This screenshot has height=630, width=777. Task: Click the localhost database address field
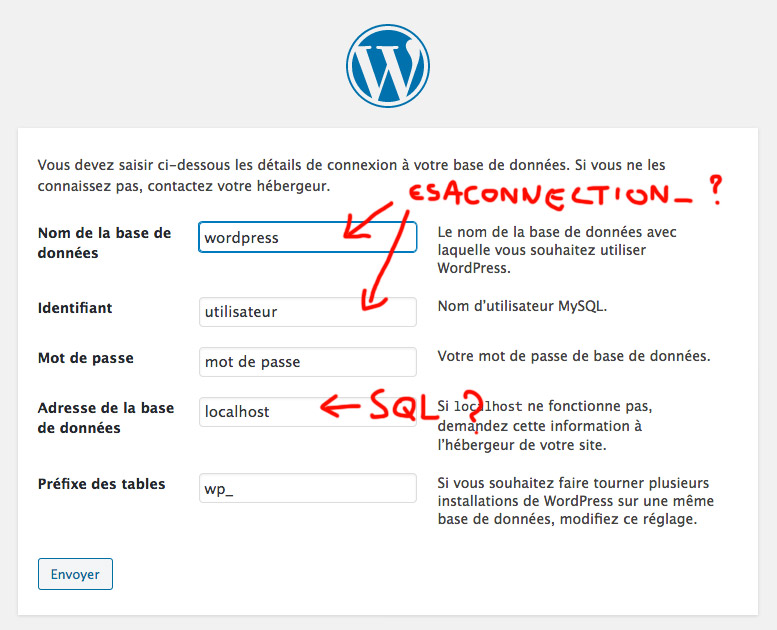click(x=307, y=411)
